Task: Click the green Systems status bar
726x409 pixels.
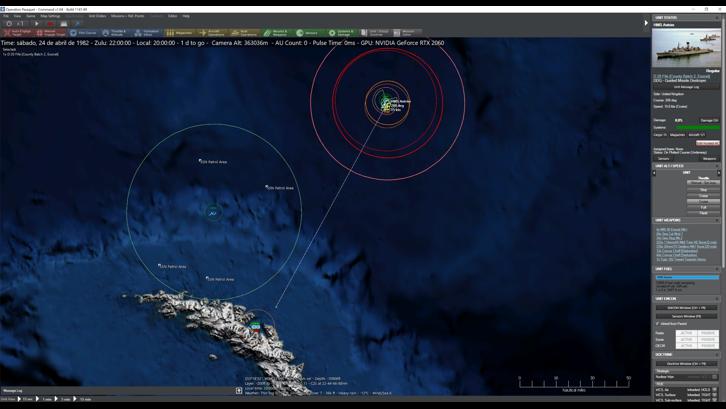Action: click(697, 127)
